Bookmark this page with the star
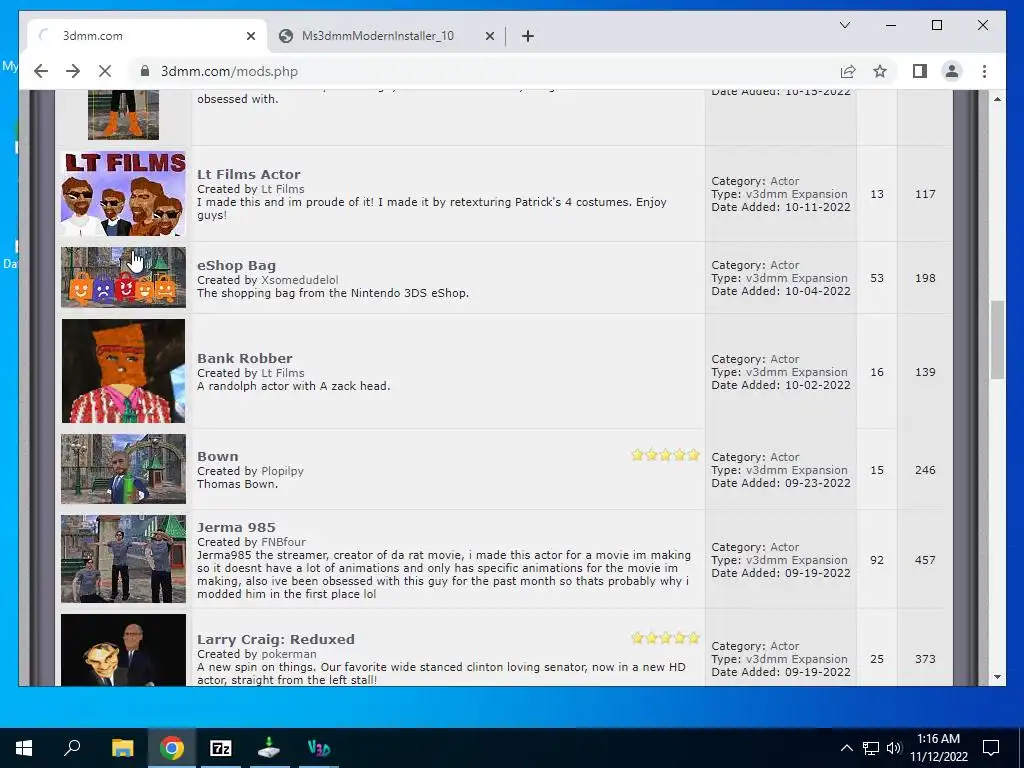 click(x=880, y=71)
